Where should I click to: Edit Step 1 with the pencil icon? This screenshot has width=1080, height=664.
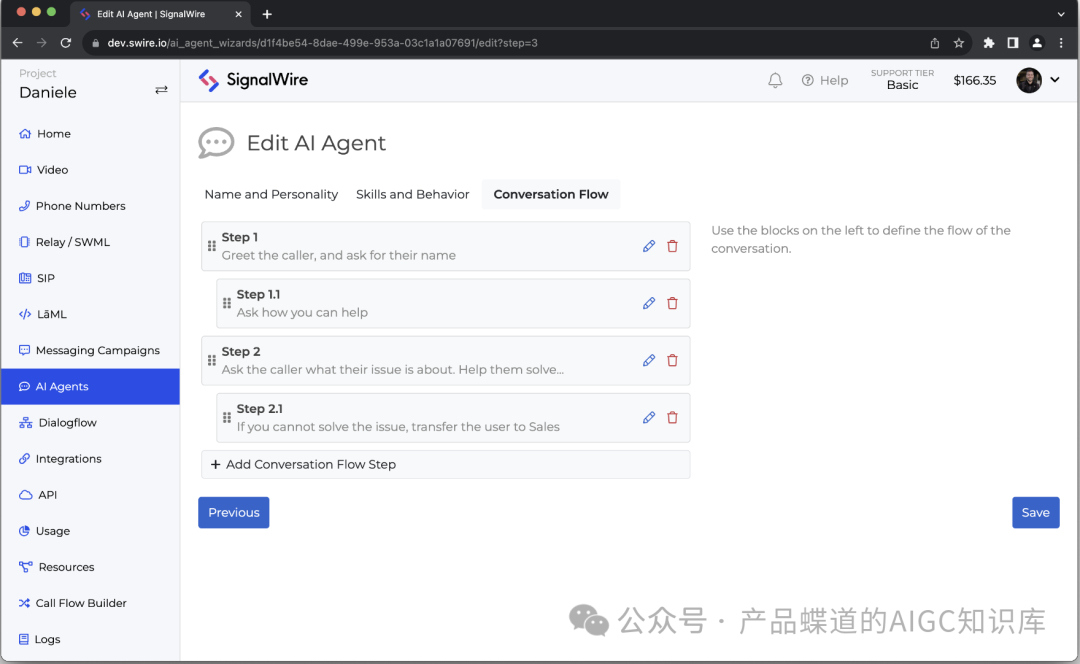click(649, 246)
